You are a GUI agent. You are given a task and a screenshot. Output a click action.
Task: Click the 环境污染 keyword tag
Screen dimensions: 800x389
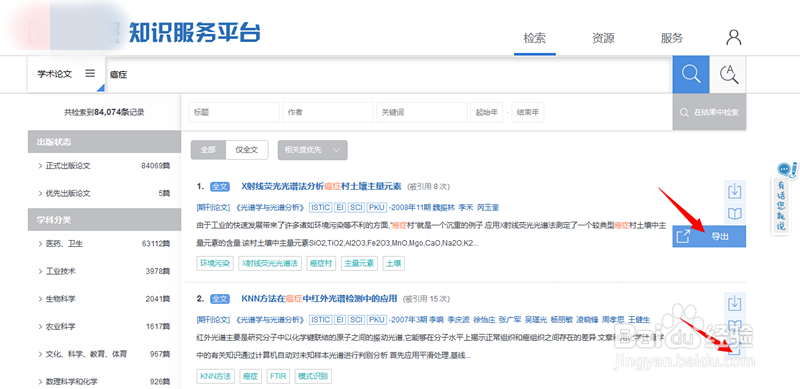pos(215,263)
